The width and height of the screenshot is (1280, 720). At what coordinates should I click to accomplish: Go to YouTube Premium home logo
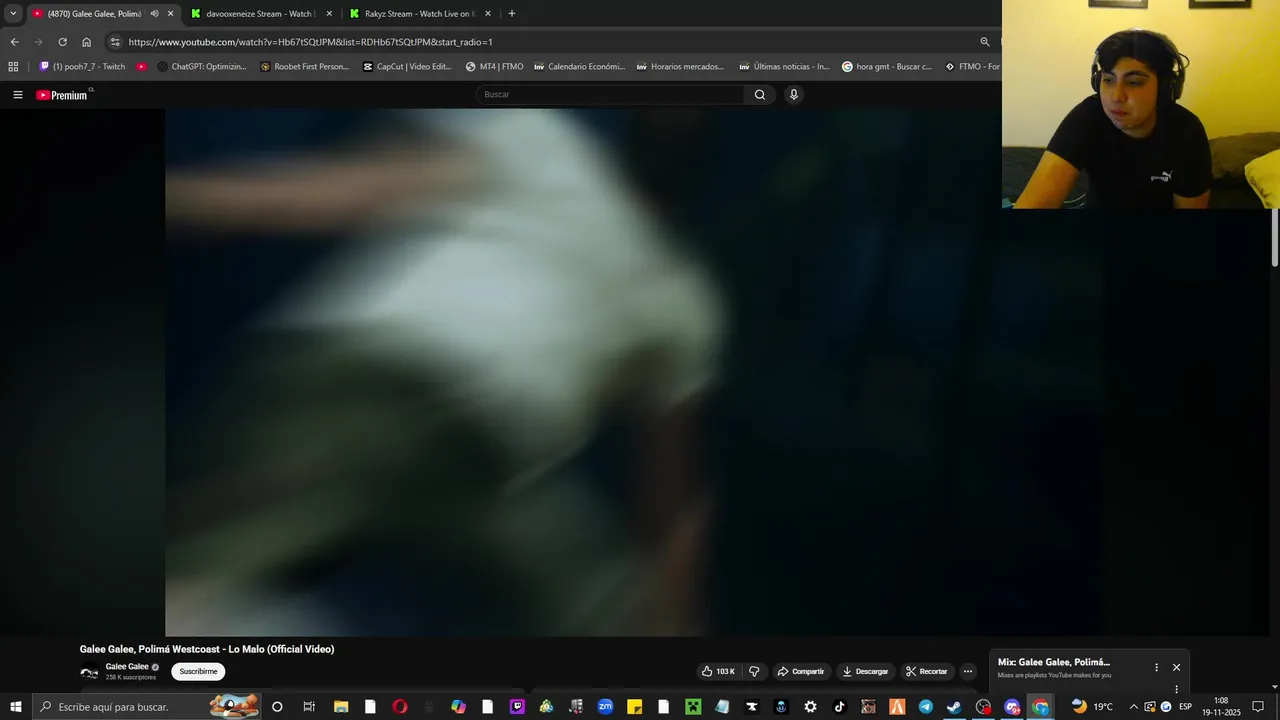coord(62,95)
